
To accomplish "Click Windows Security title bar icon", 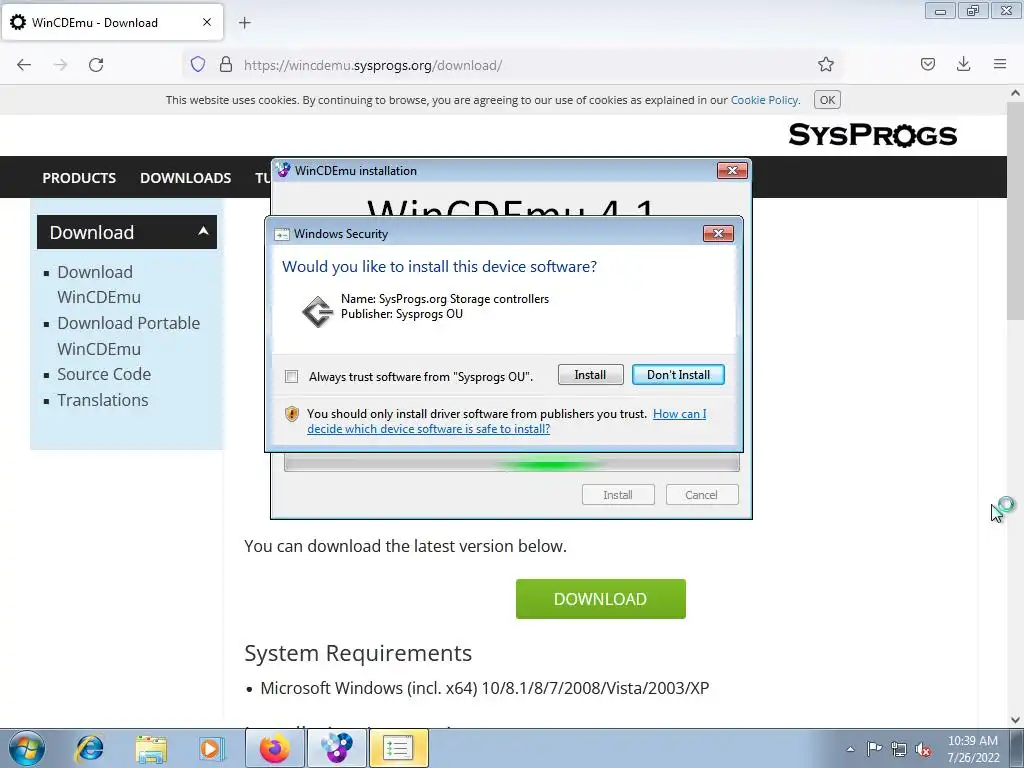I will click(x=281, y=234).
